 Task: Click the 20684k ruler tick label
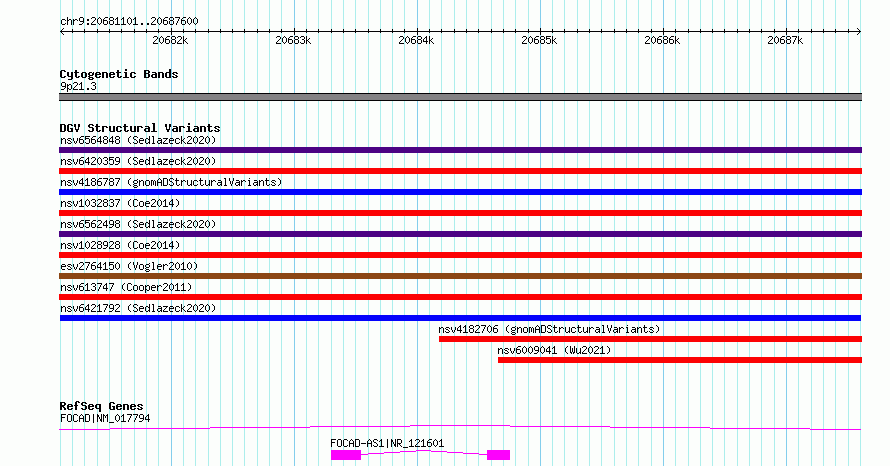416,40
